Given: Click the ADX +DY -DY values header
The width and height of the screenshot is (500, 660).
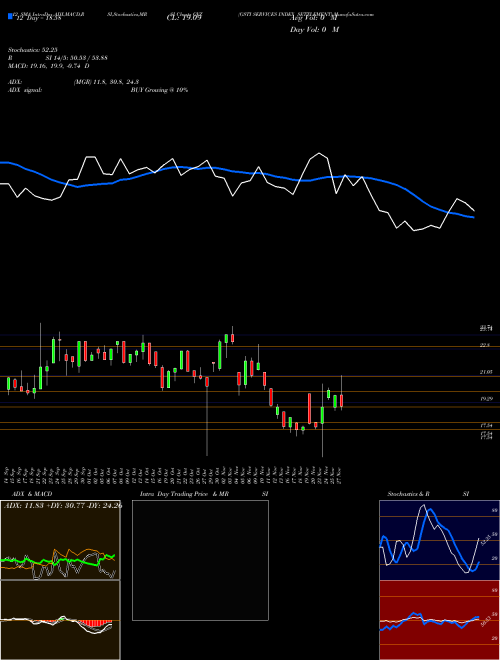Looking at the screenshot, I should point(63,506).
